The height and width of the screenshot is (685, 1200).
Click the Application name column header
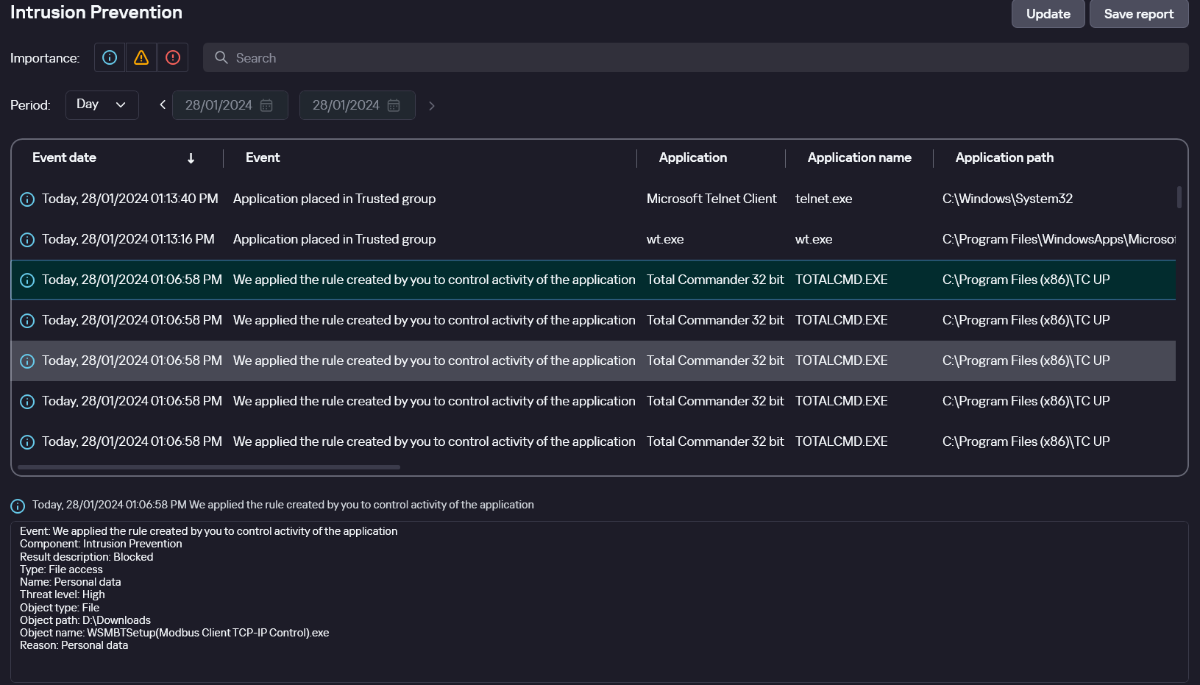(x=859, y=158)
